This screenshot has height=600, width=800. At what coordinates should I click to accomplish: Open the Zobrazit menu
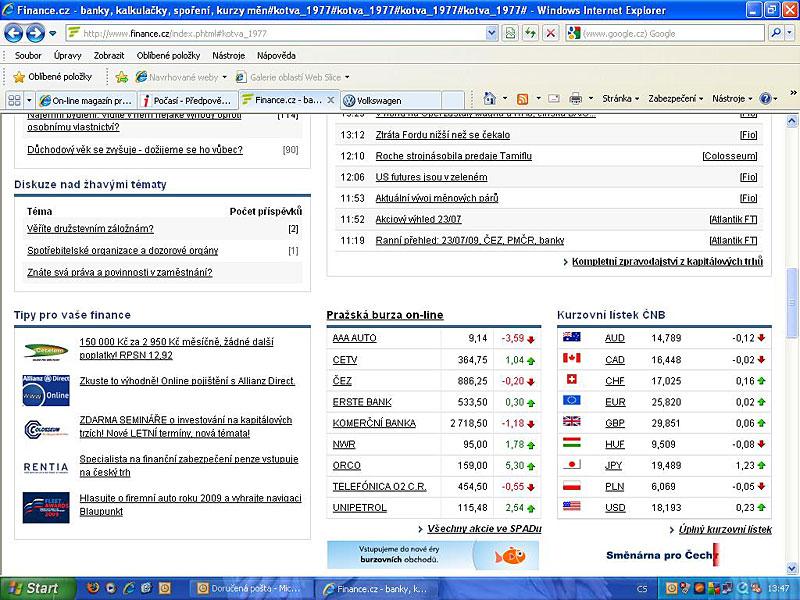pyautogui.click(x=109, y=56)
